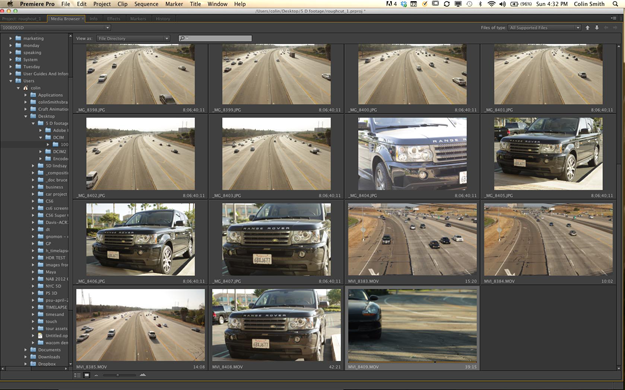The height and width of the screenshot is (390, 625).
Task: Click the up-arrow directory icon beside file type
Action: tap(587, 28)
